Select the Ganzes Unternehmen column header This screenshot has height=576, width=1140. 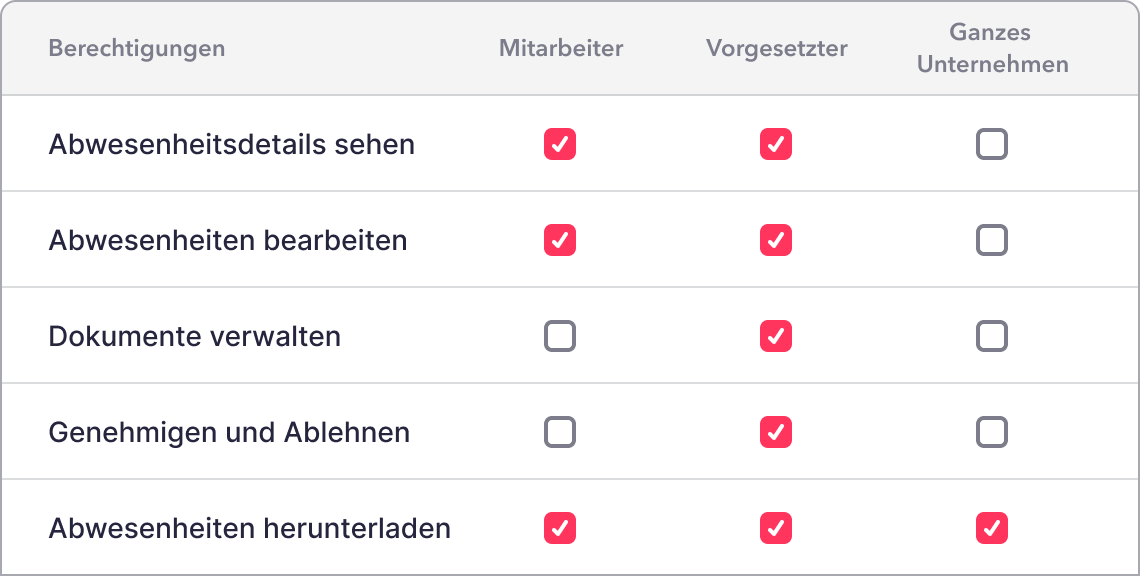point(992,48)
